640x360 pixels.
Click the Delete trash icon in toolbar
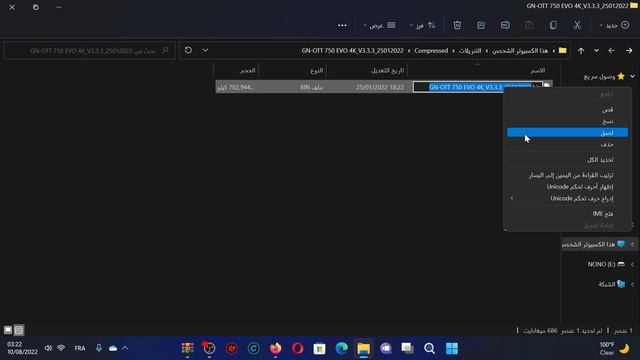point(457,25)
